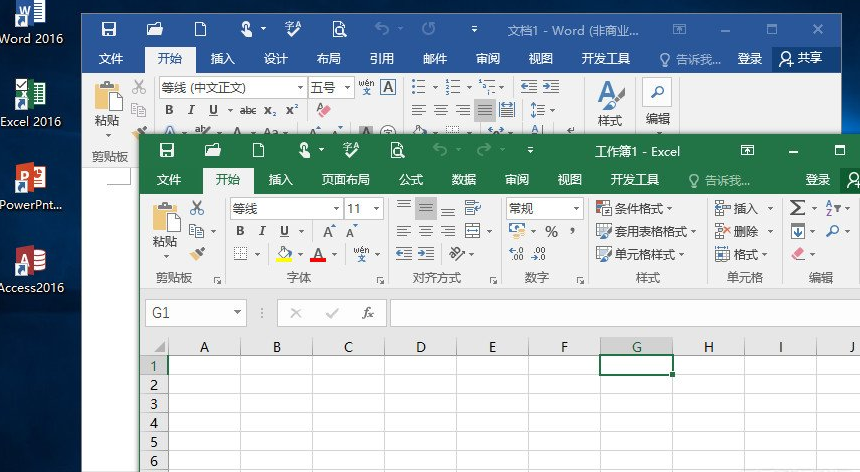Decrease font size in Excel ribbon
The width and height of the screenshot is (860, 472).
click(x=351, y=231)
